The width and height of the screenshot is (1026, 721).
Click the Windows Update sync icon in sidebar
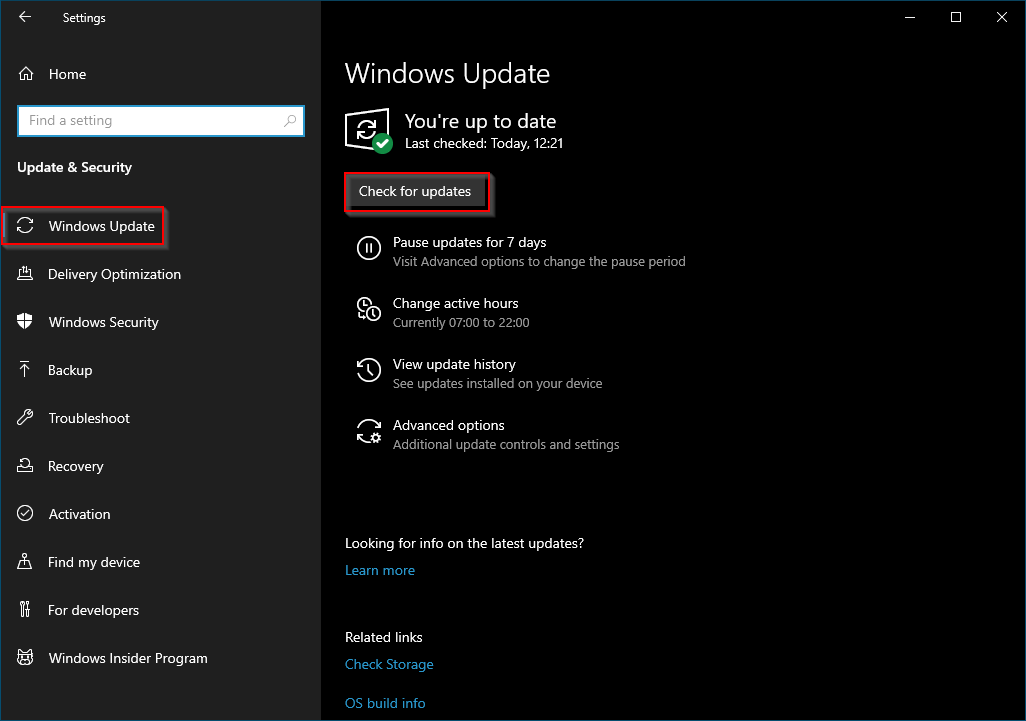25,226
